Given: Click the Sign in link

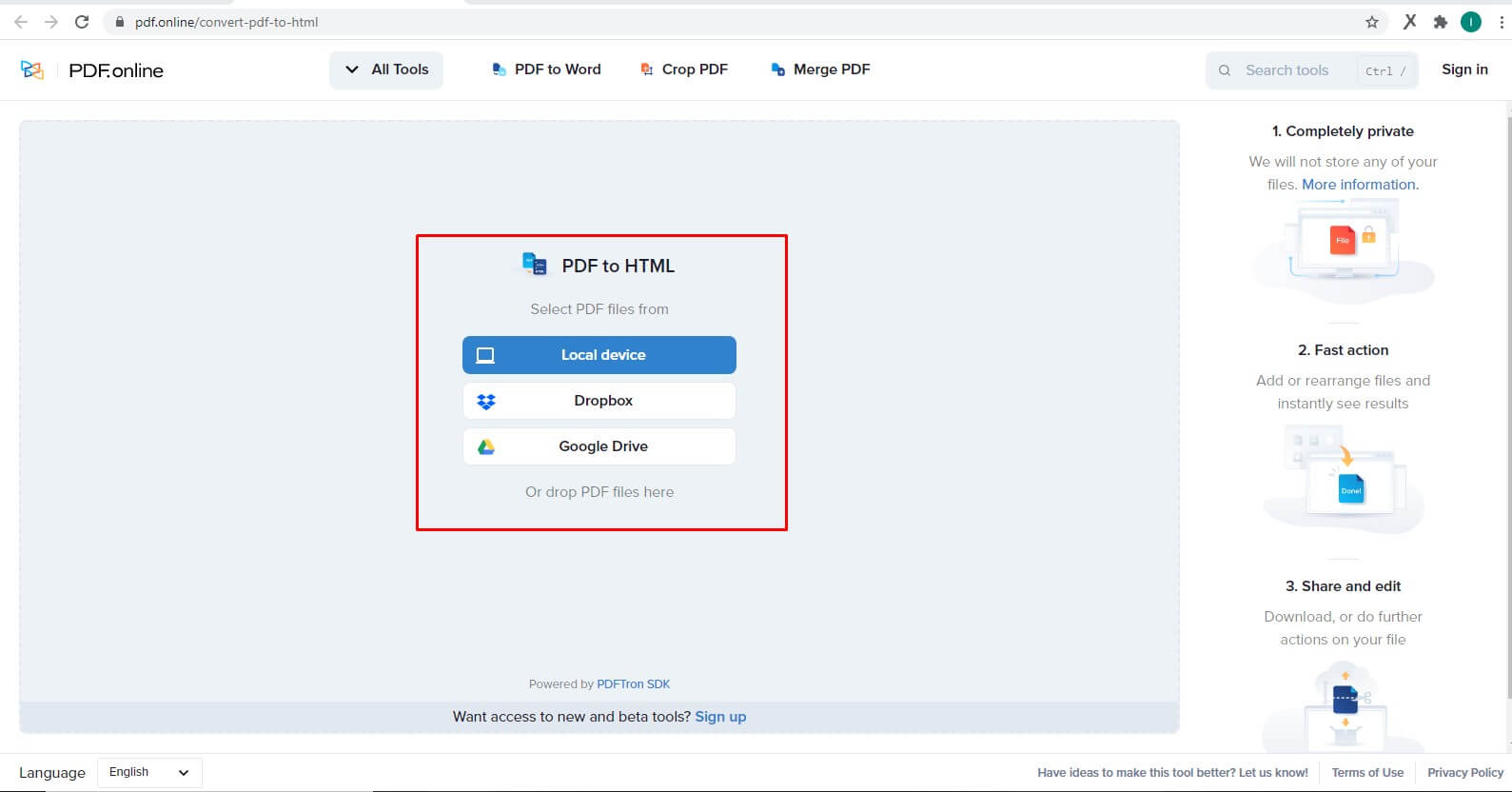Looking at the screenshot, I should coord(1464,69).
